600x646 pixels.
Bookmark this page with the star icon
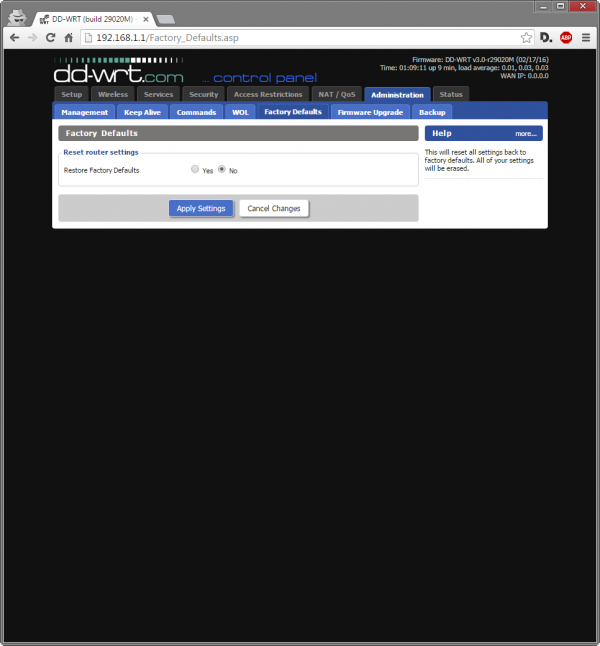pos(526,37)
